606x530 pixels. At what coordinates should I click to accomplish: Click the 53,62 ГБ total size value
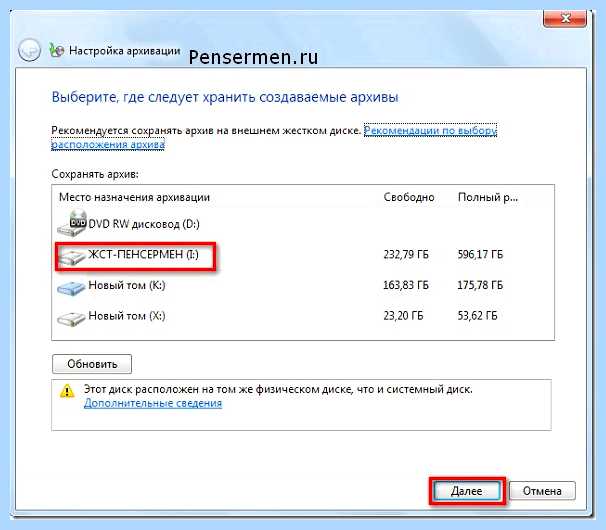(478, 316)
